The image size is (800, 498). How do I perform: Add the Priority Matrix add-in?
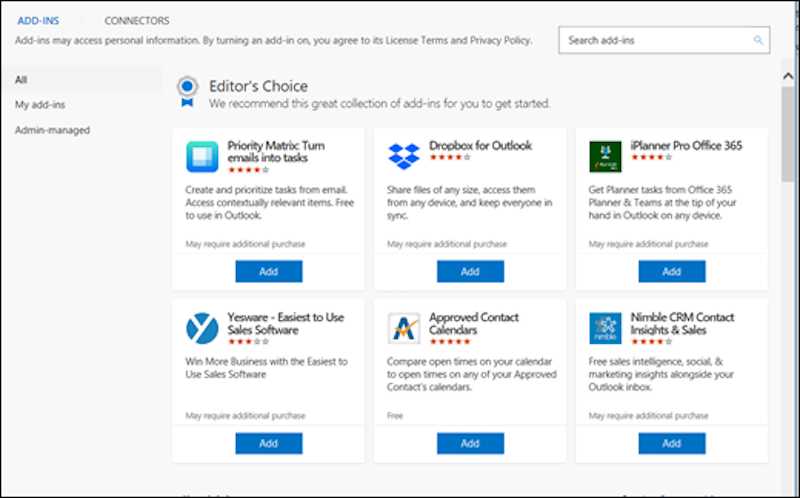point(268,272)
